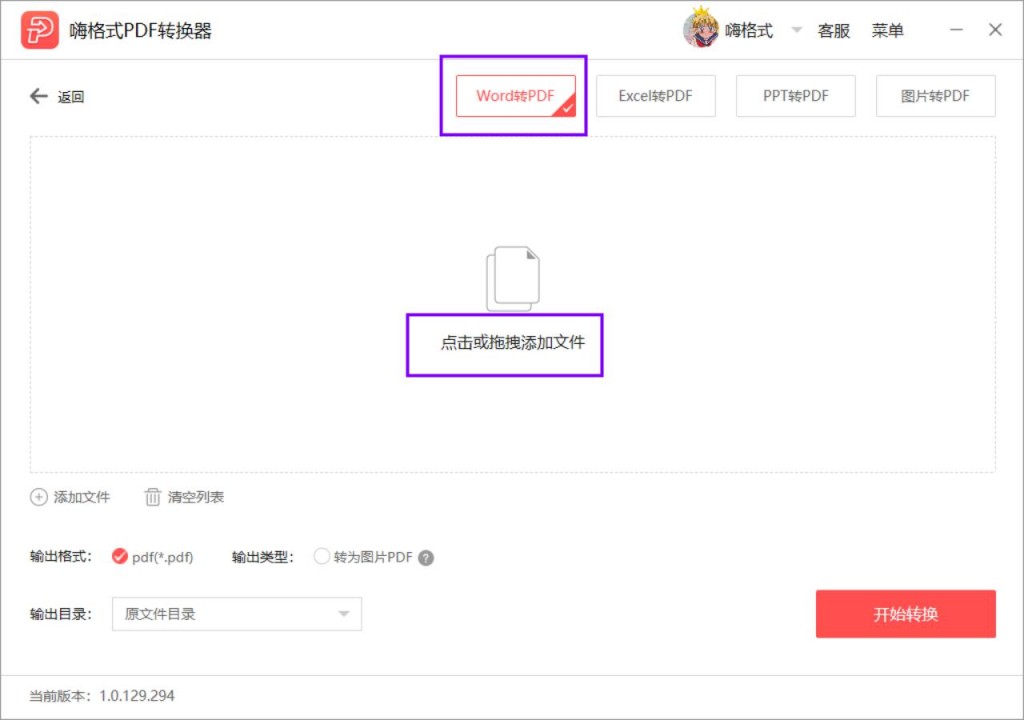Click the 点击或拖拽添加文件 text
The height and width of the screenshot is (720, 1024).
(513, 342)
